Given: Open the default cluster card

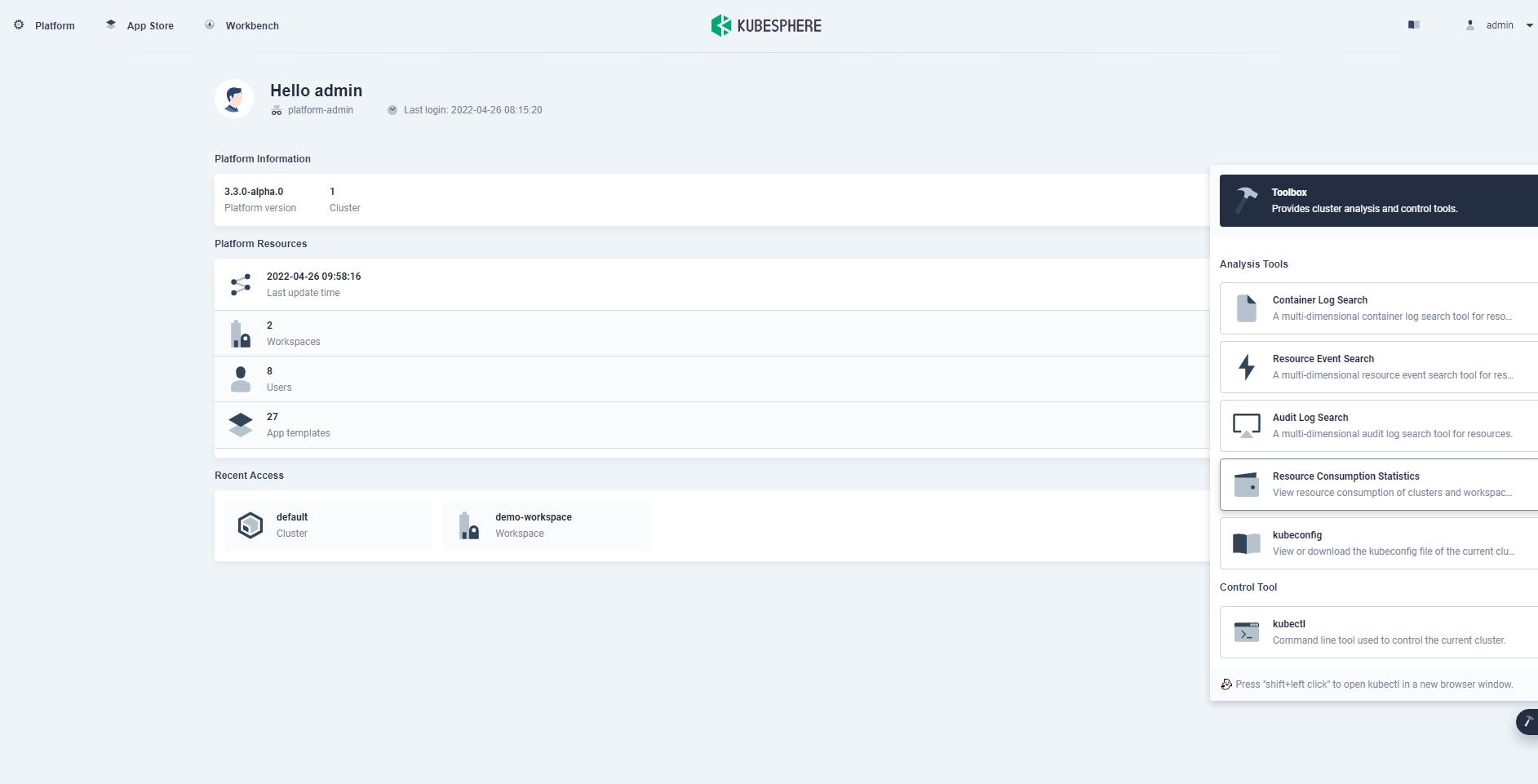Looking at the screenshot, I should click(328, 525).
